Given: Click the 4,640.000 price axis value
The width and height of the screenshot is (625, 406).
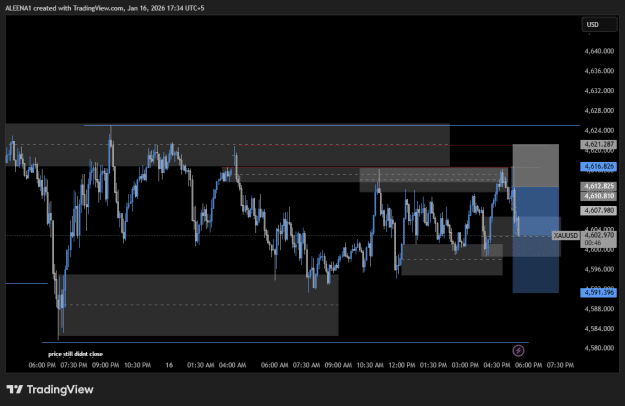Looking at the screenshot, I should (x=599, y=51).
